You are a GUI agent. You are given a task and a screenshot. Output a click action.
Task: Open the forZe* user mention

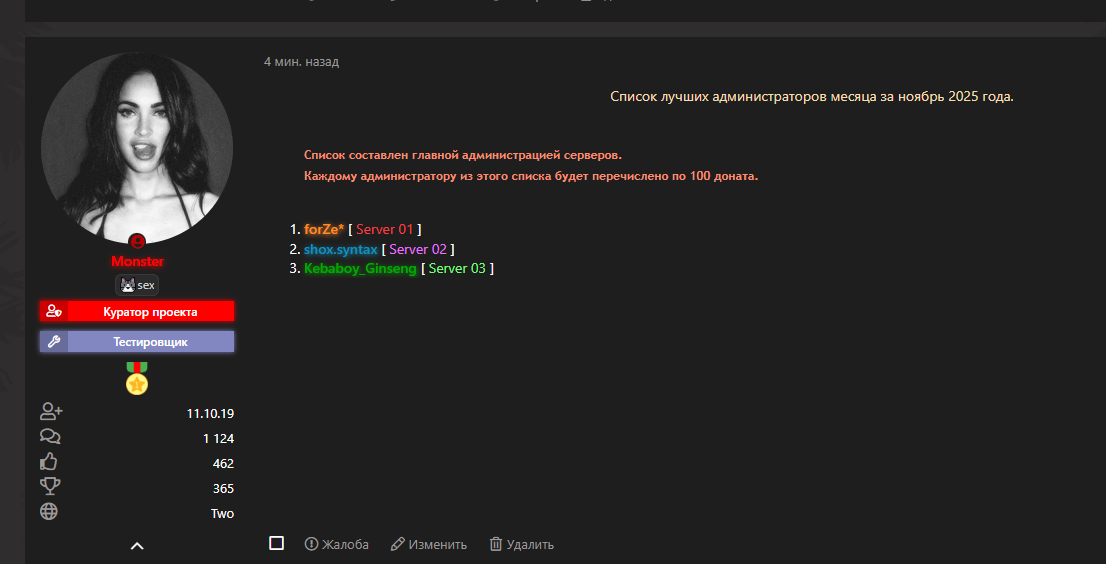323,229
